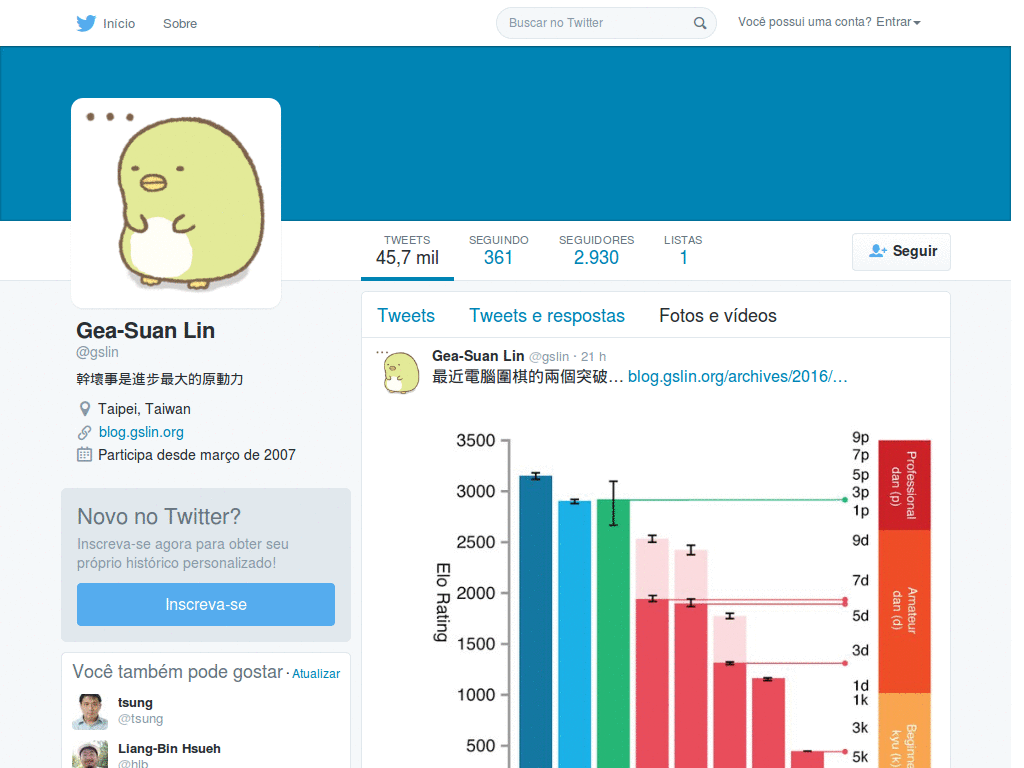Sign up with the Inscreva-se button
This screenshot has height=768, width=1024.
pos(206,605)
